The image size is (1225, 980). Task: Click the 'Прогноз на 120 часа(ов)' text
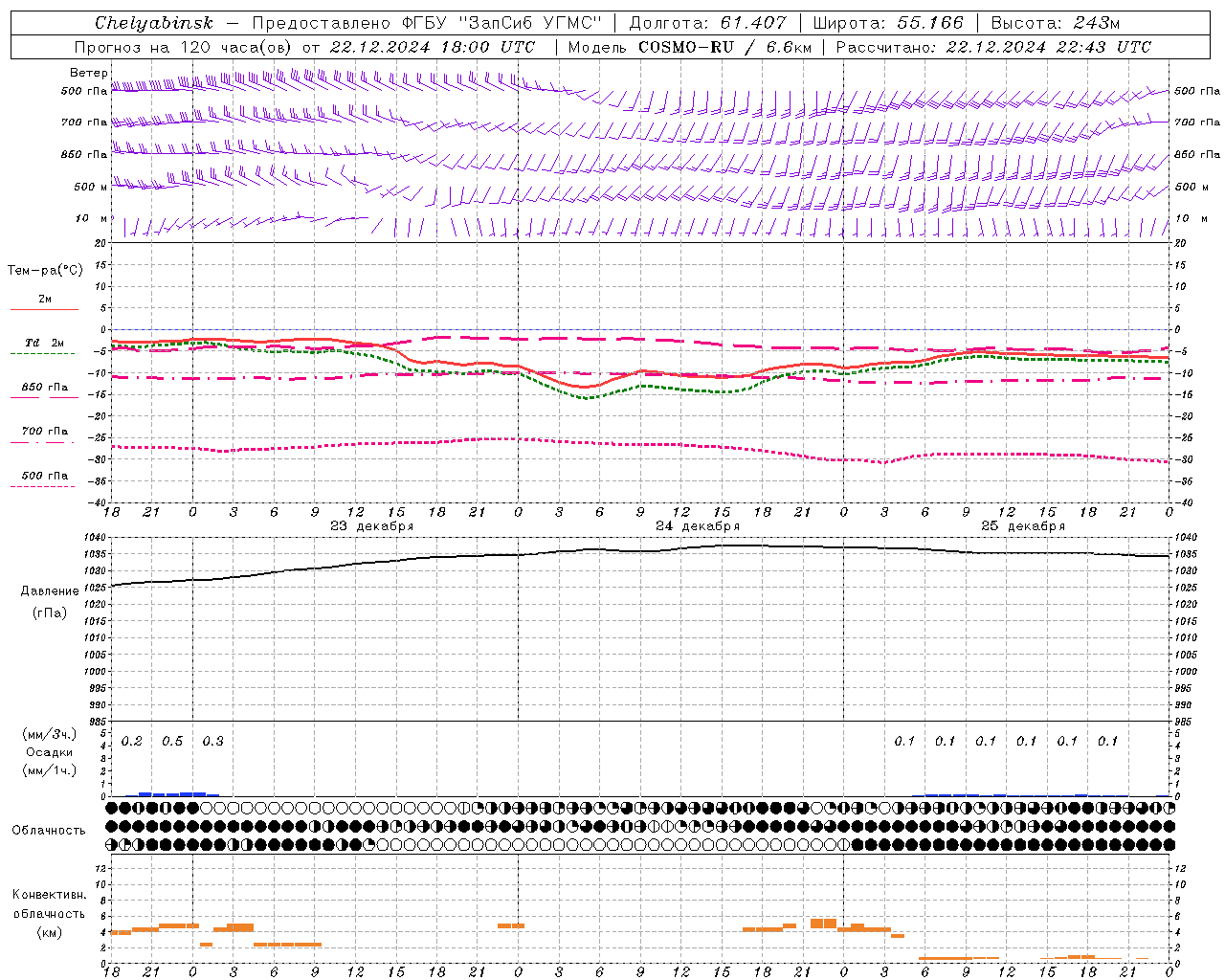coord(185,47)
